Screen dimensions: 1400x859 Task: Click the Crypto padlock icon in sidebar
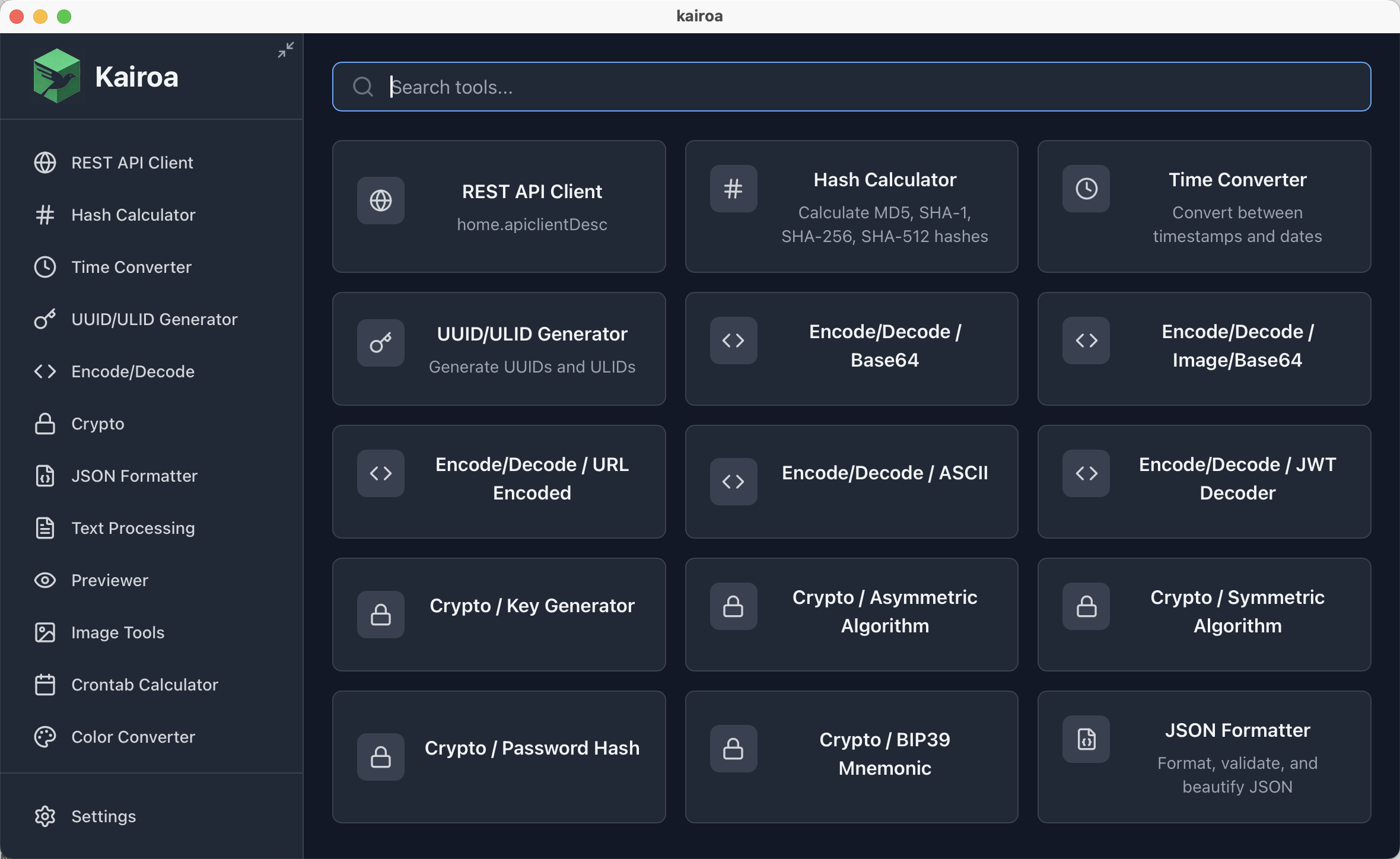(45, 424)
